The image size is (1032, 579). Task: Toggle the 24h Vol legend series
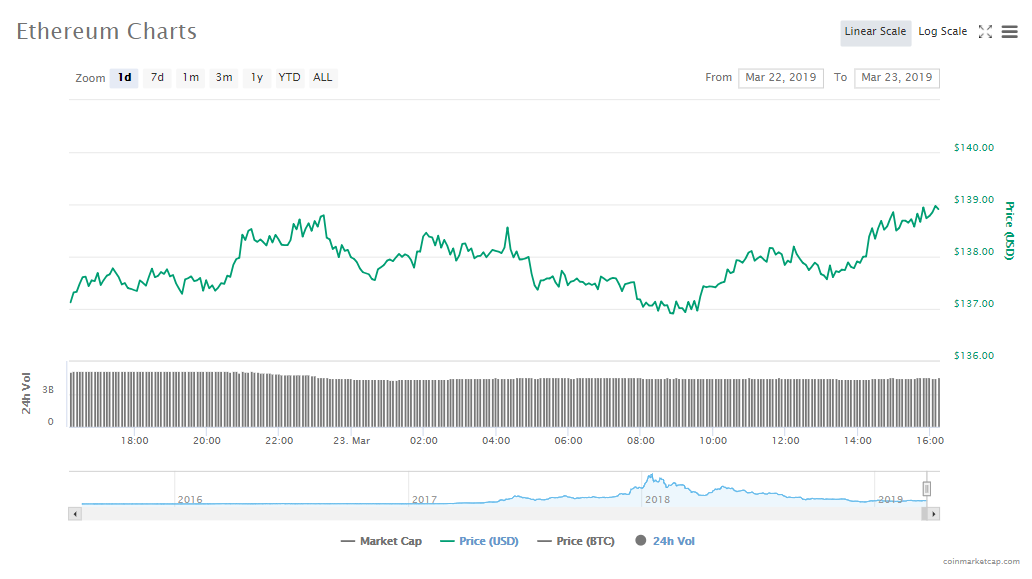[x=665, y=541]
